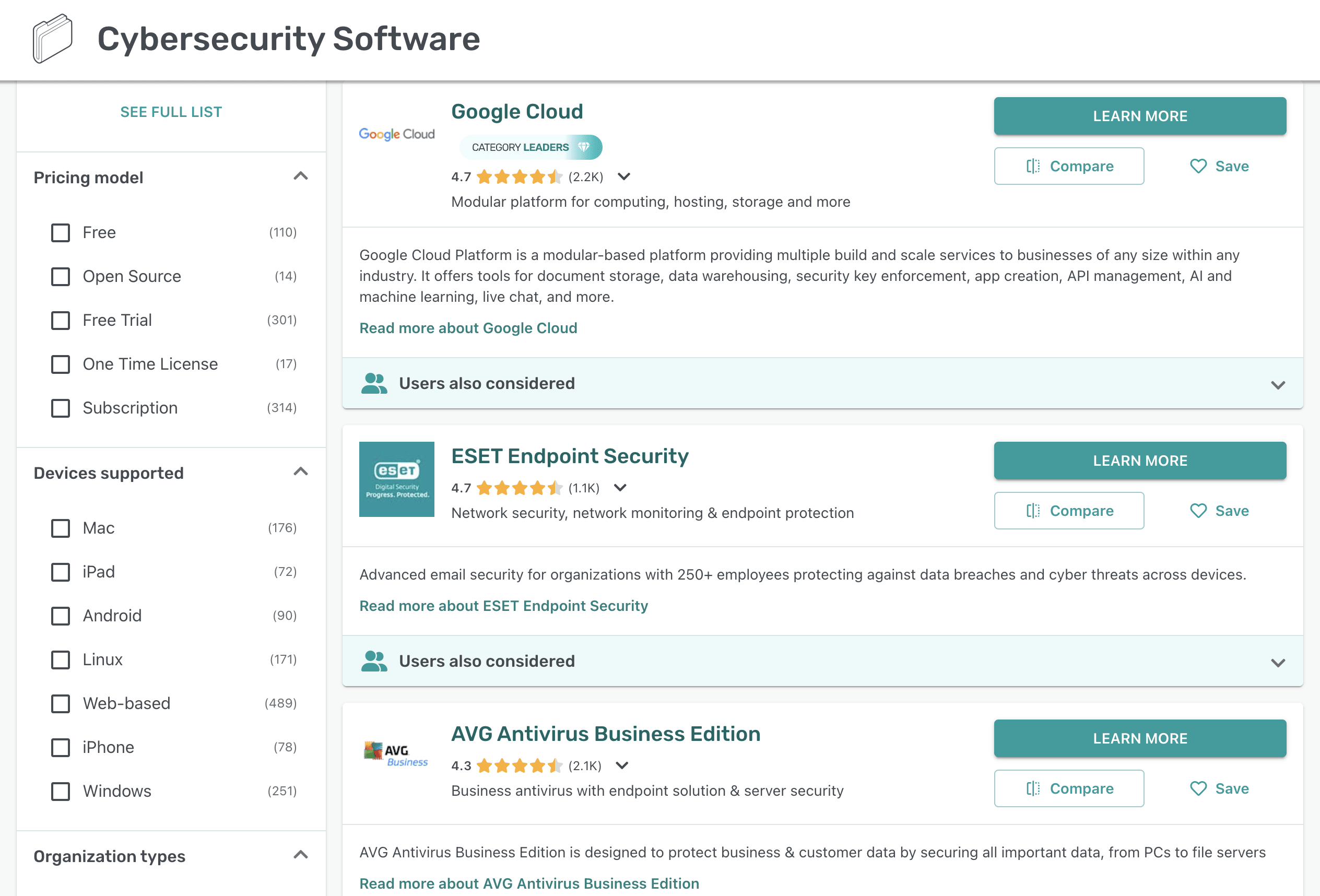1320x896 pixels.
Task: Click the Users also considered people icon
Action: (x=374, y=383)
